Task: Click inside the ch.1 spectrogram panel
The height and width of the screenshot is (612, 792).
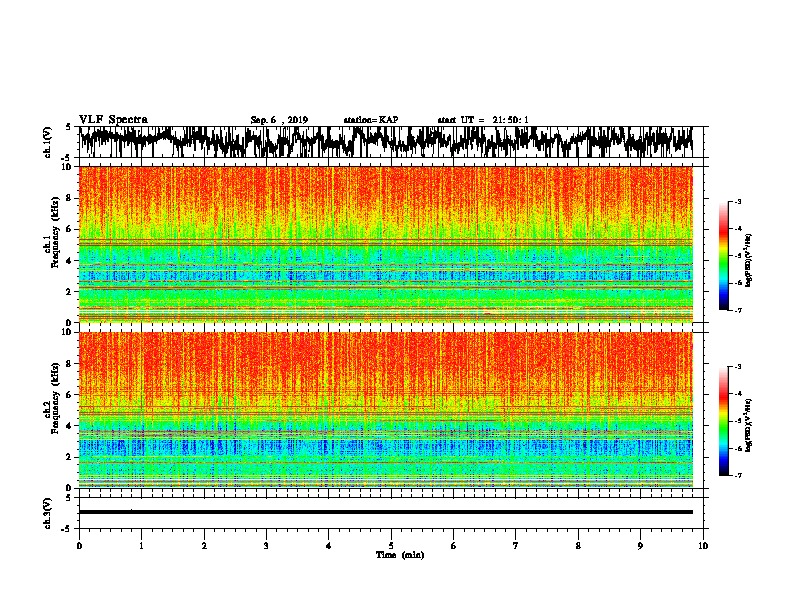Action: [x=386, y=244]
